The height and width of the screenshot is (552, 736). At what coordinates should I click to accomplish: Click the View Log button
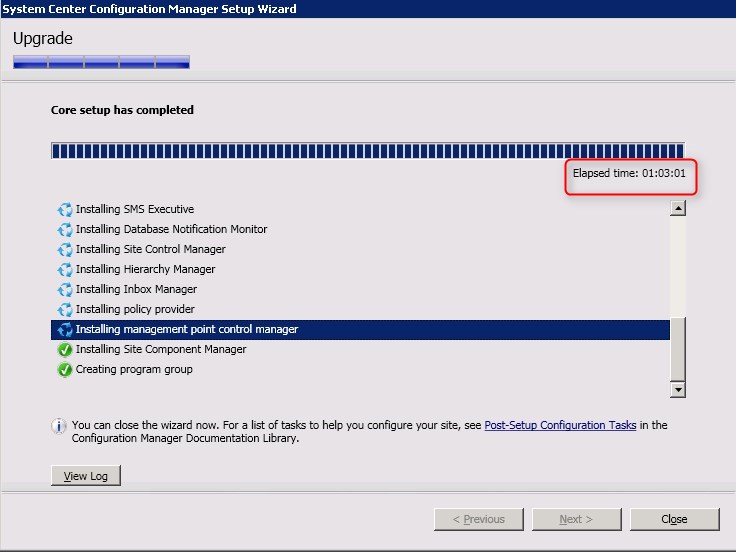point(85,475)
